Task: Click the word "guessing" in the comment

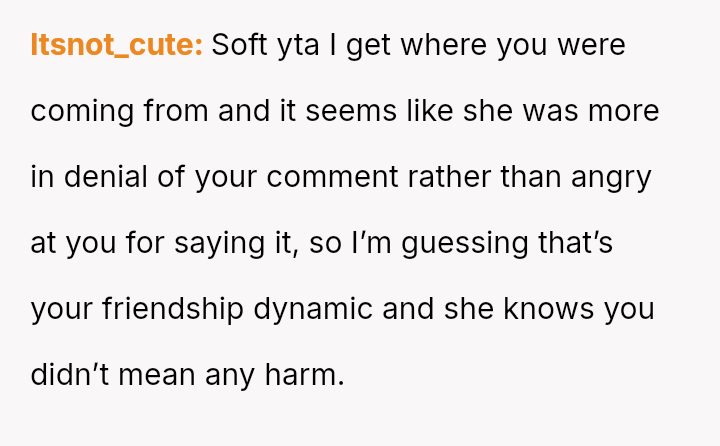Action: (465, 244)
